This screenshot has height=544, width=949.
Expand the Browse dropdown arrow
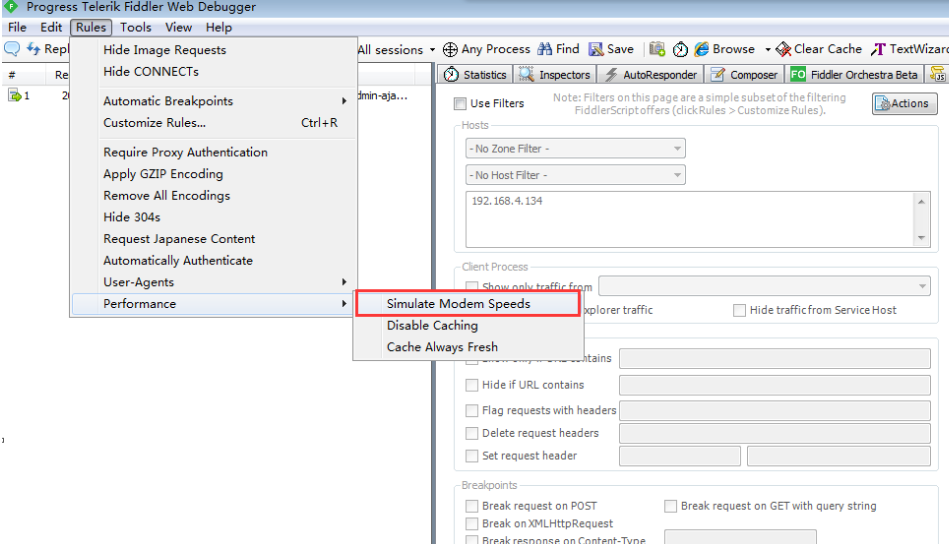[x=767, y=50]
